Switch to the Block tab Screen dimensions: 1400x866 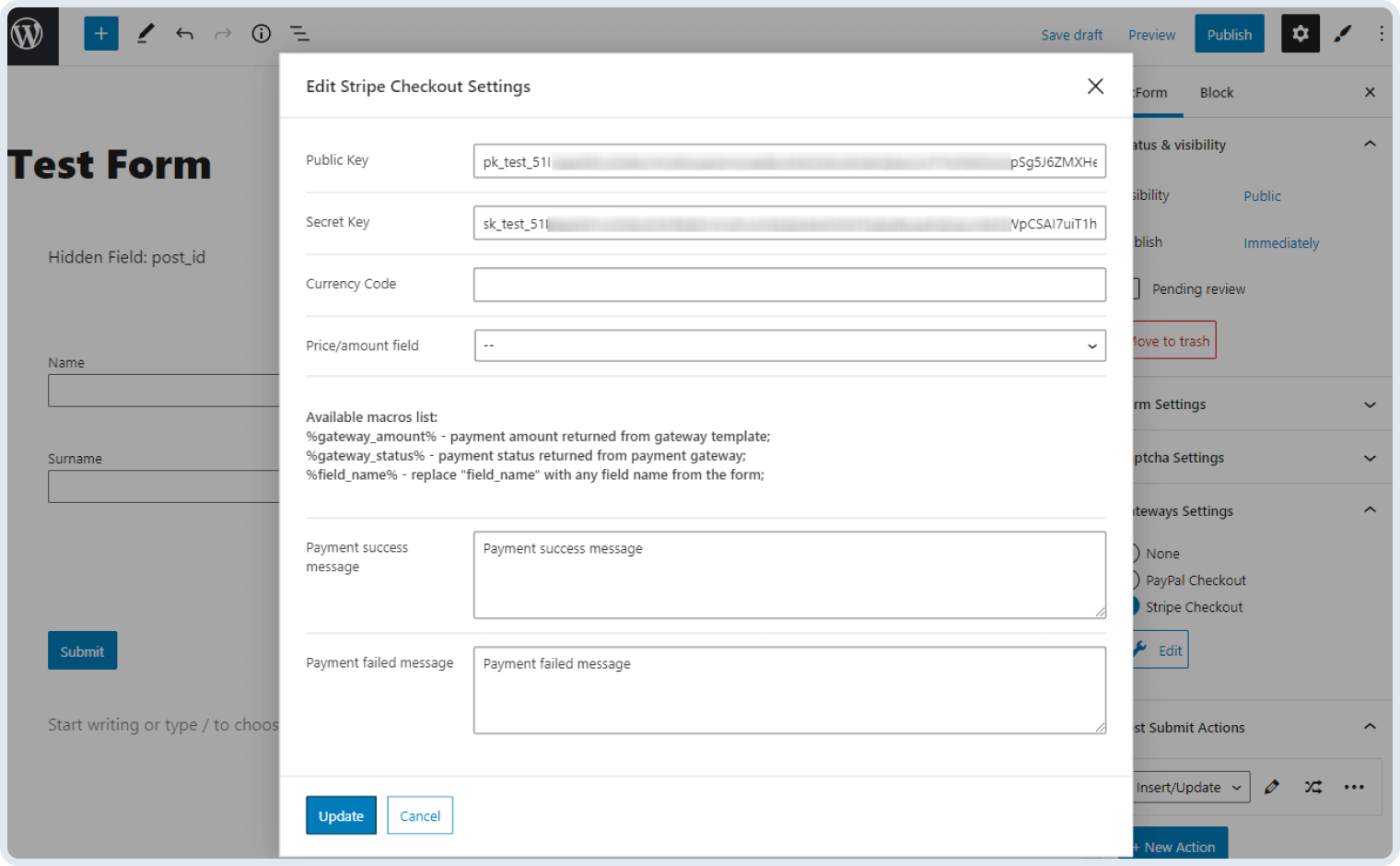pyautogui.click(x=1217, y=92)
